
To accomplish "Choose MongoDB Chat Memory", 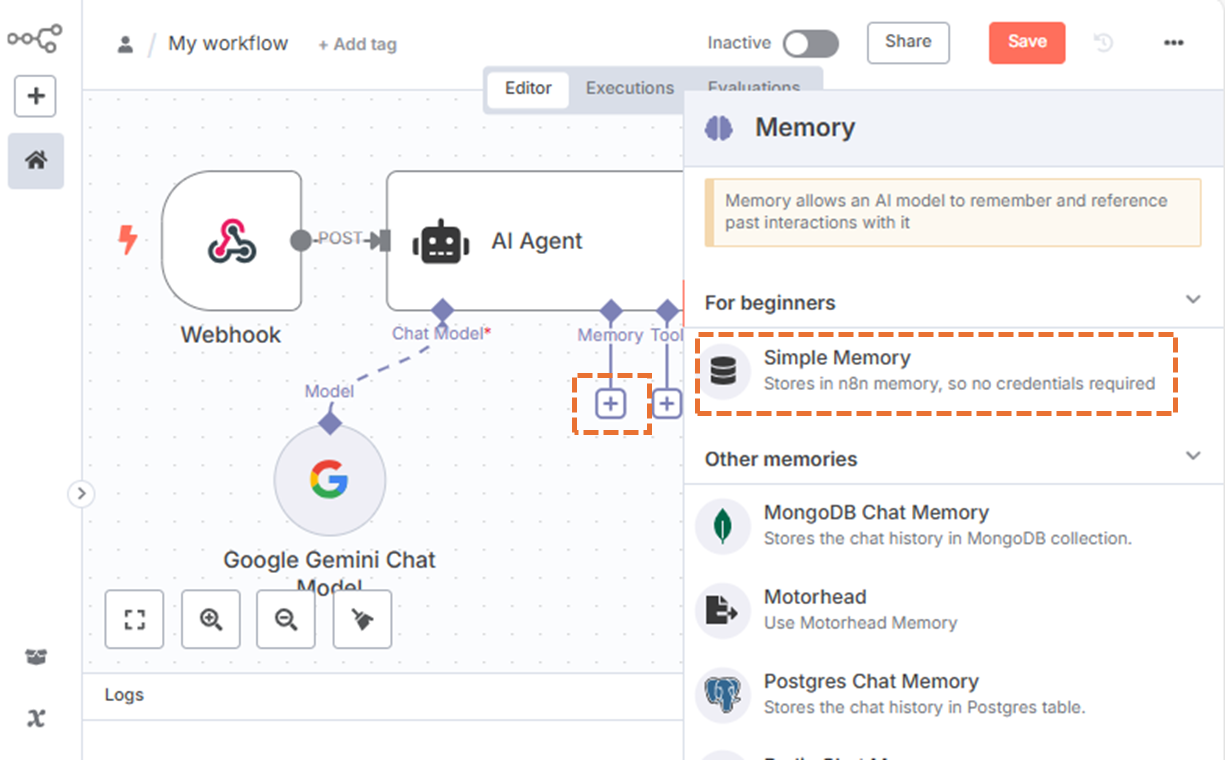I will 954,525.
